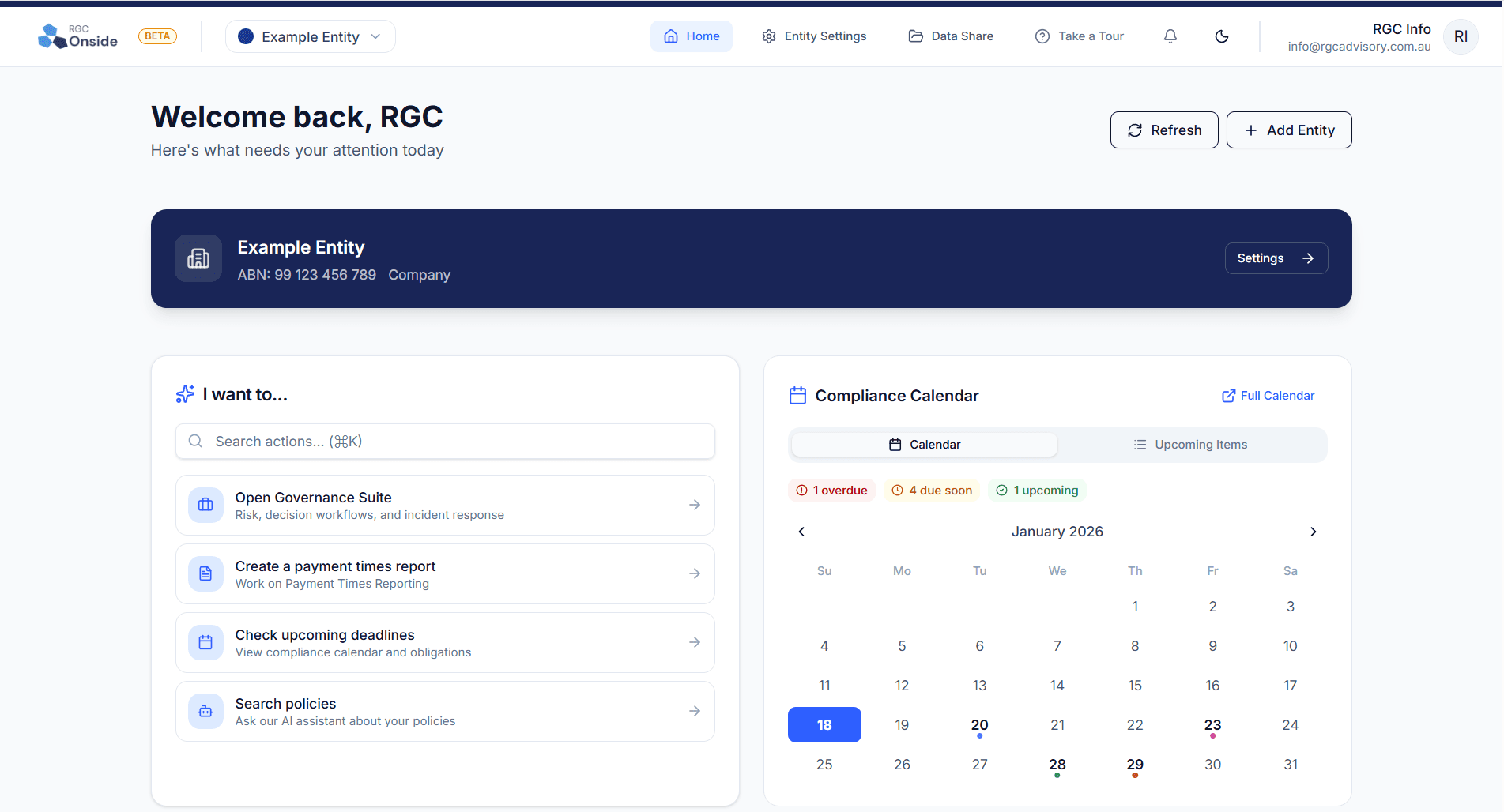Click the Open Governance Suite briefcase icon
Viewport: 1504px width, 812px height.
click(205, 505)
